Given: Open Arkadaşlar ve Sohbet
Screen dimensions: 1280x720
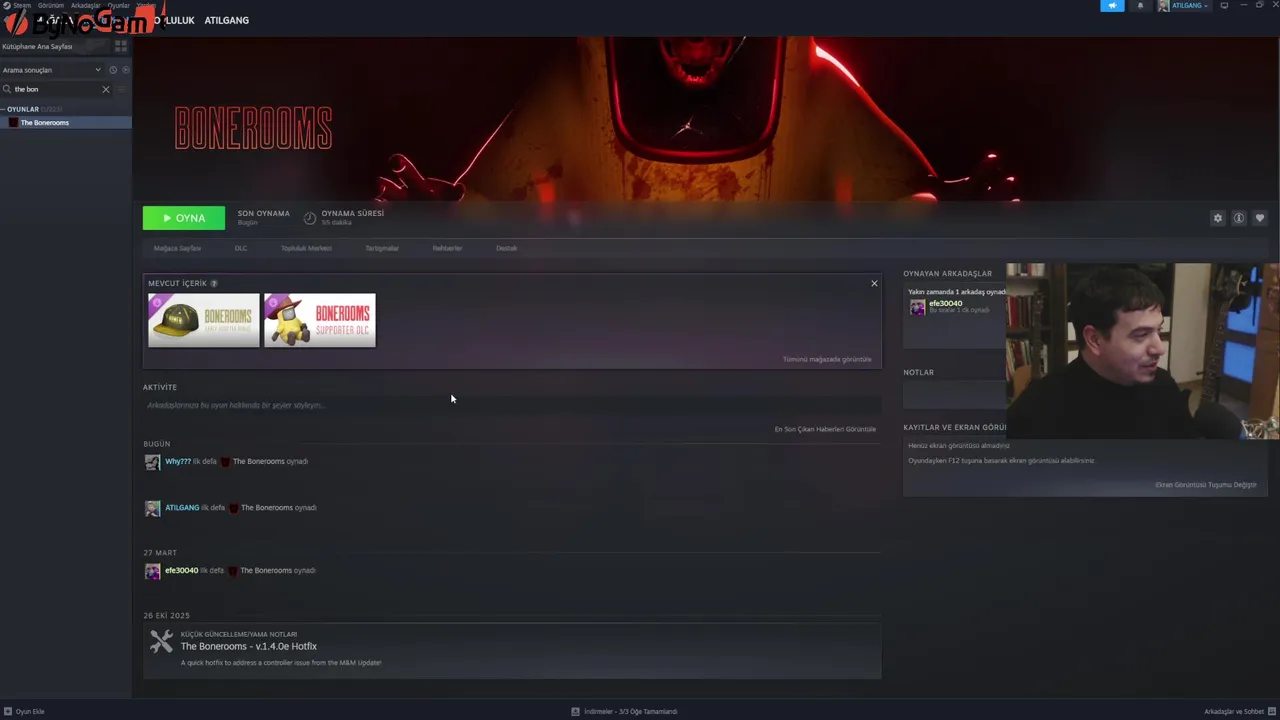Looking at the screenshot, I should click(1234, 711).
